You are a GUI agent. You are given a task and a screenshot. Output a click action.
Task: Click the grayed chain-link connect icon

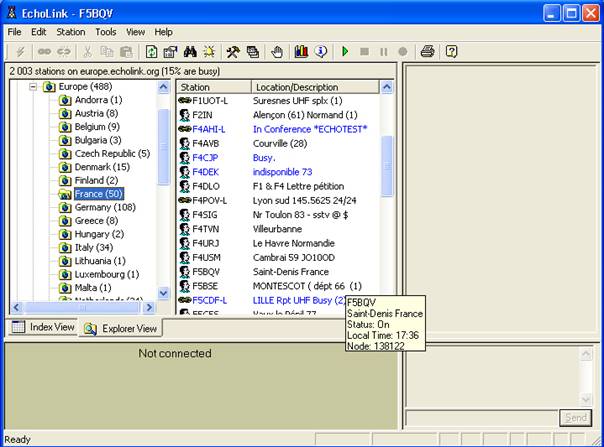(x=44, y=52)
